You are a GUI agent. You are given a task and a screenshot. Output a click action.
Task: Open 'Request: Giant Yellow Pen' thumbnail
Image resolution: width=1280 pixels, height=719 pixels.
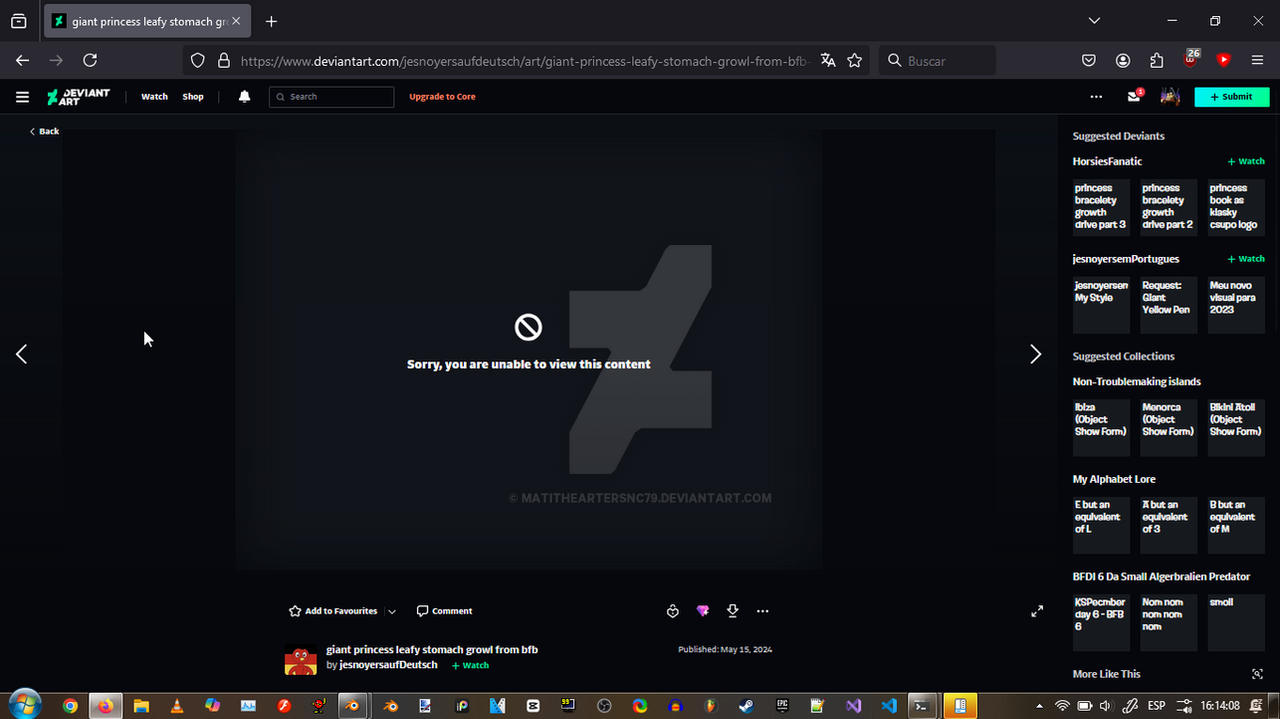click(1168, 305)
